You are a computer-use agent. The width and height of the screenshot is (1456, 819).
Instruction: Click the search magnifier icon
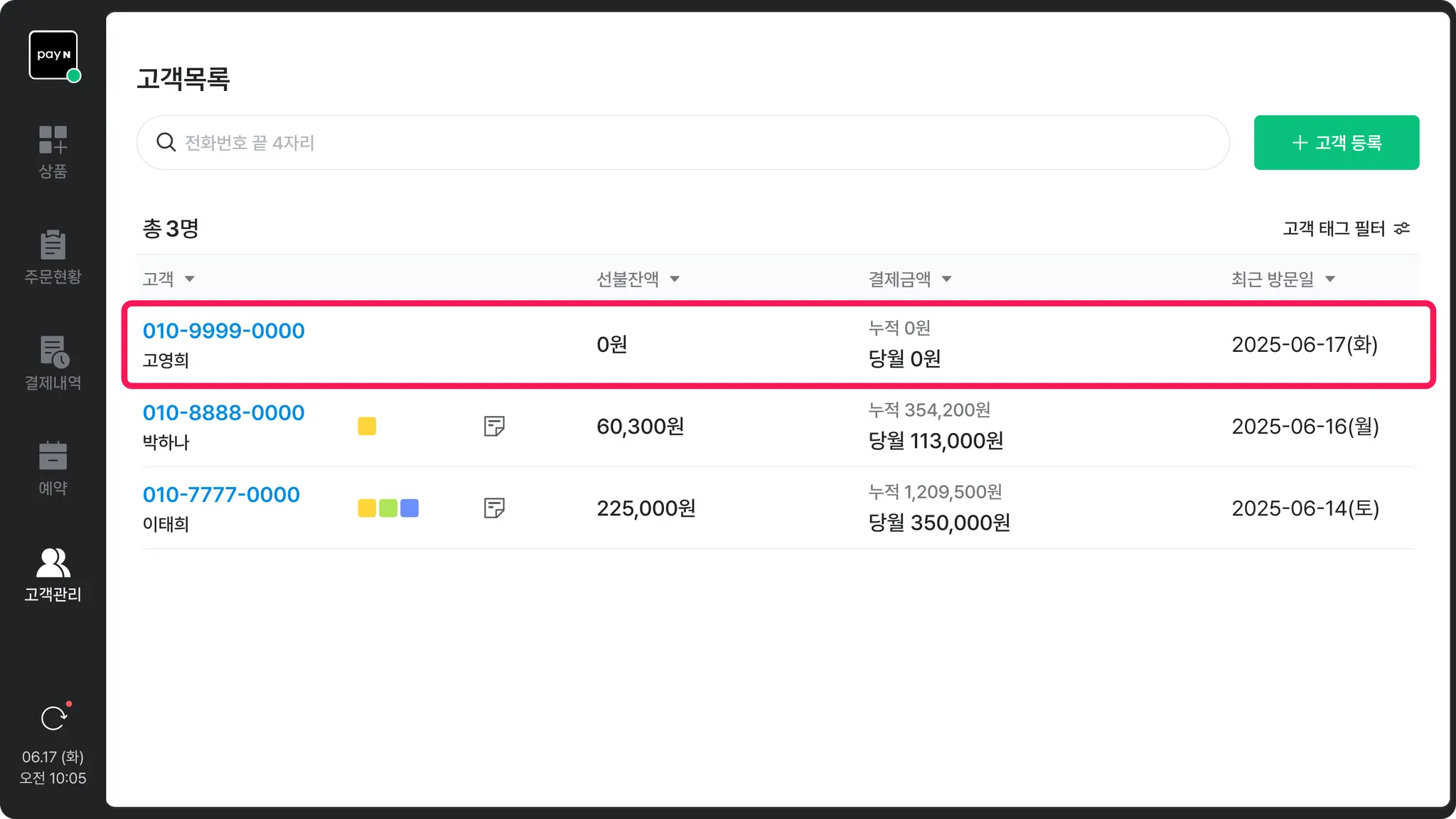pos(166,142)
